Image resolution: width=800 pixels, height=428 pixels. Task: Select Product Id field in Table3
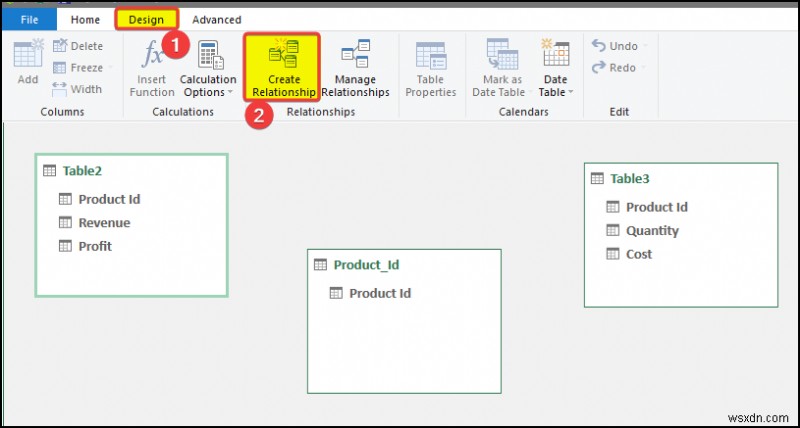pos(657,207)
